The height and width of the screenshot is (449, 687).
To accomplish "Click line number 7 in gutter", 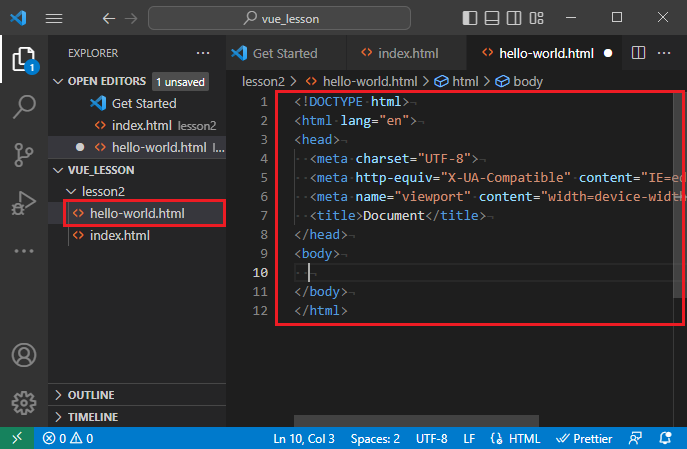I will (x=263, y=216).
